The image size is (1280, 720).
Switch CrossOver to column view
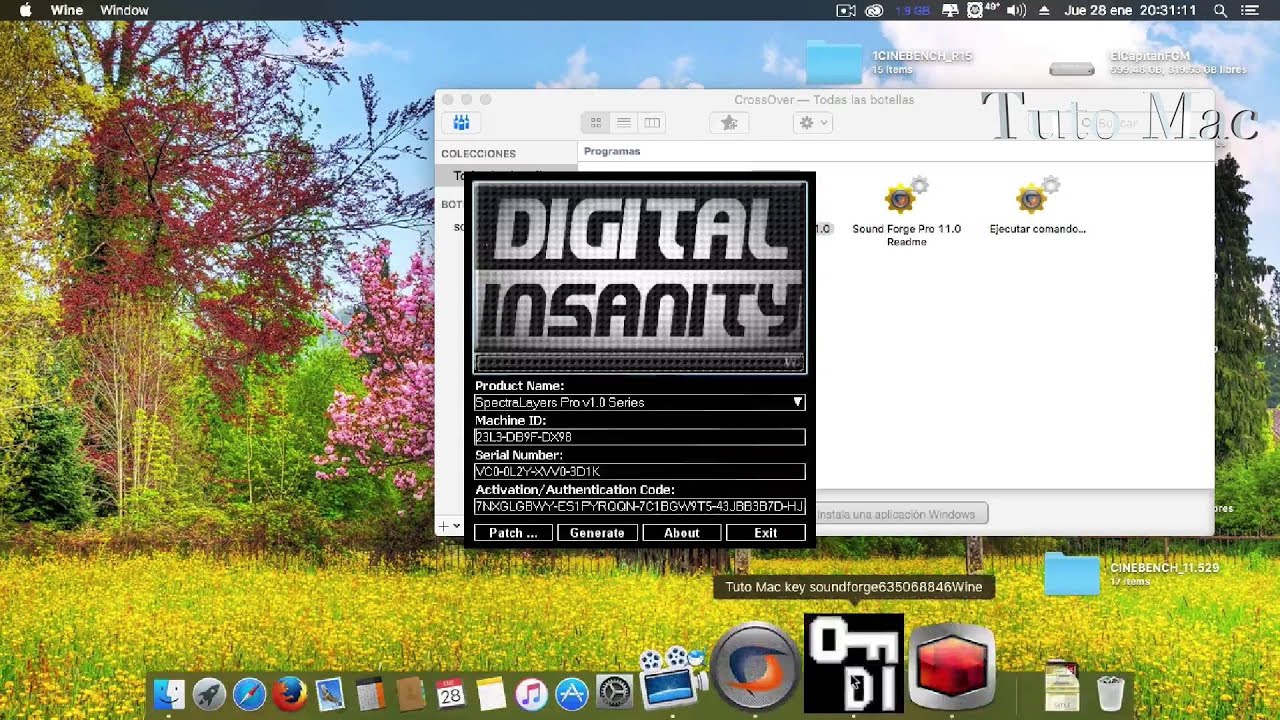click(x=652, y=123)
